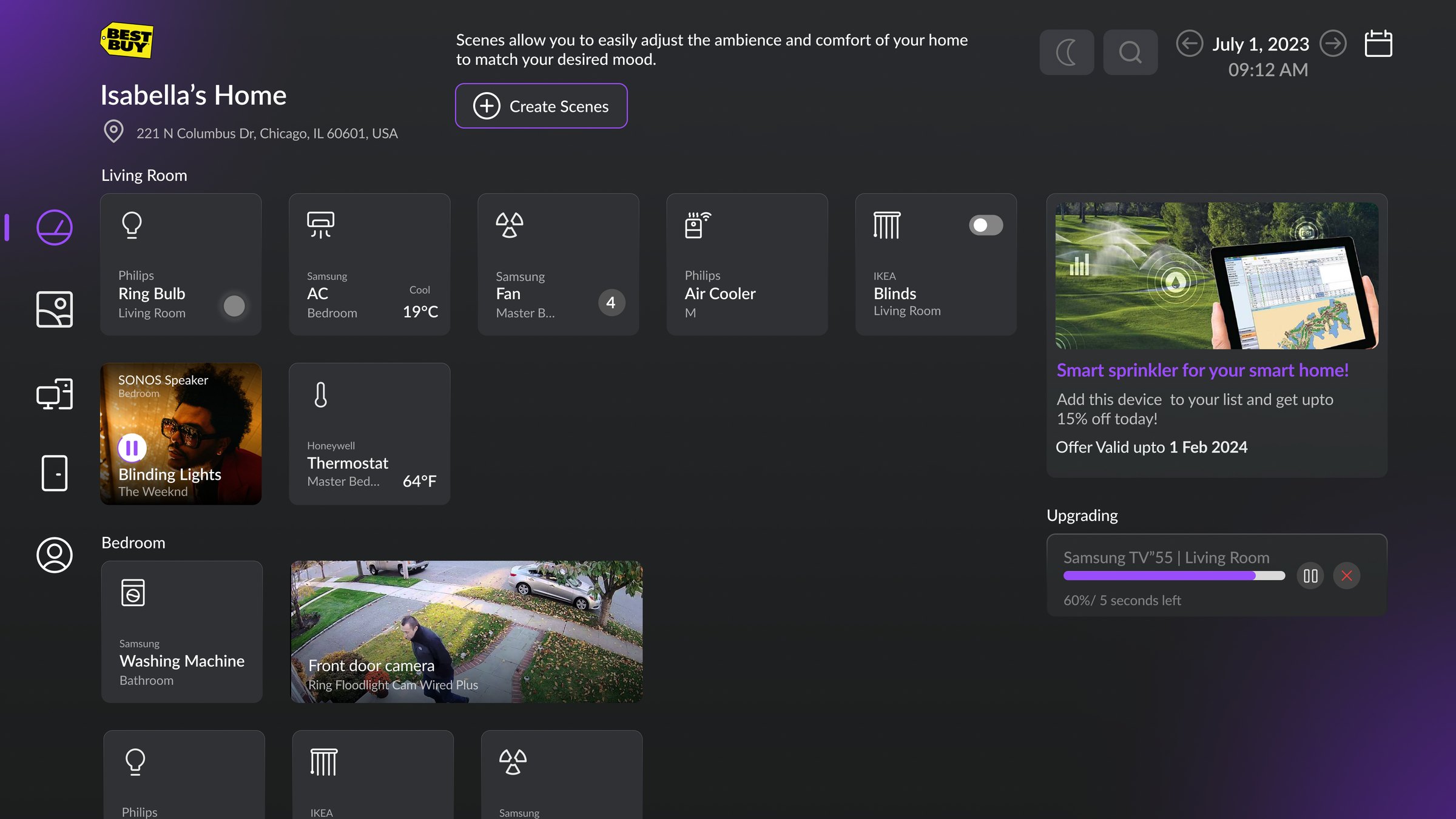Open the Front door camera feed
The width and height of the screenshot is (1456, 819).
pyautogui.click(x=467, y=632)
